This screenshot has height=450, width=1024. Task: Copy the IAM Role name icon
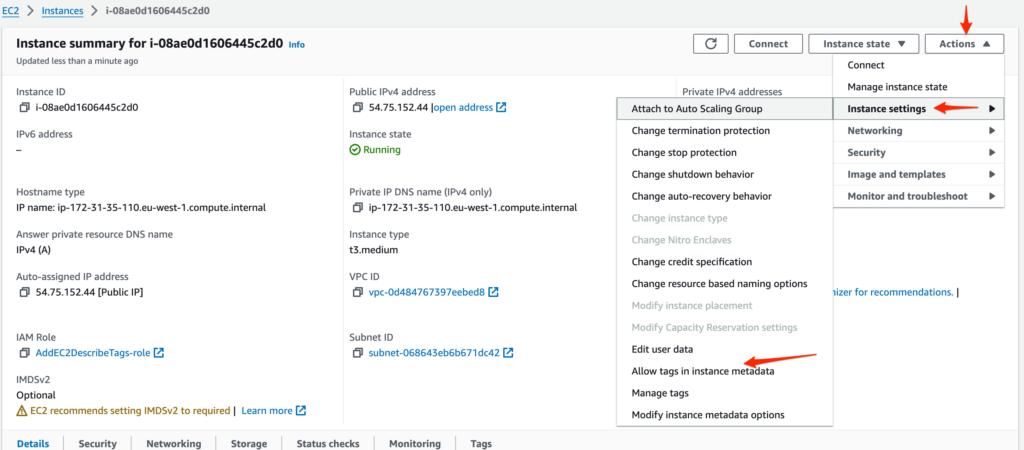click(24, 353)
